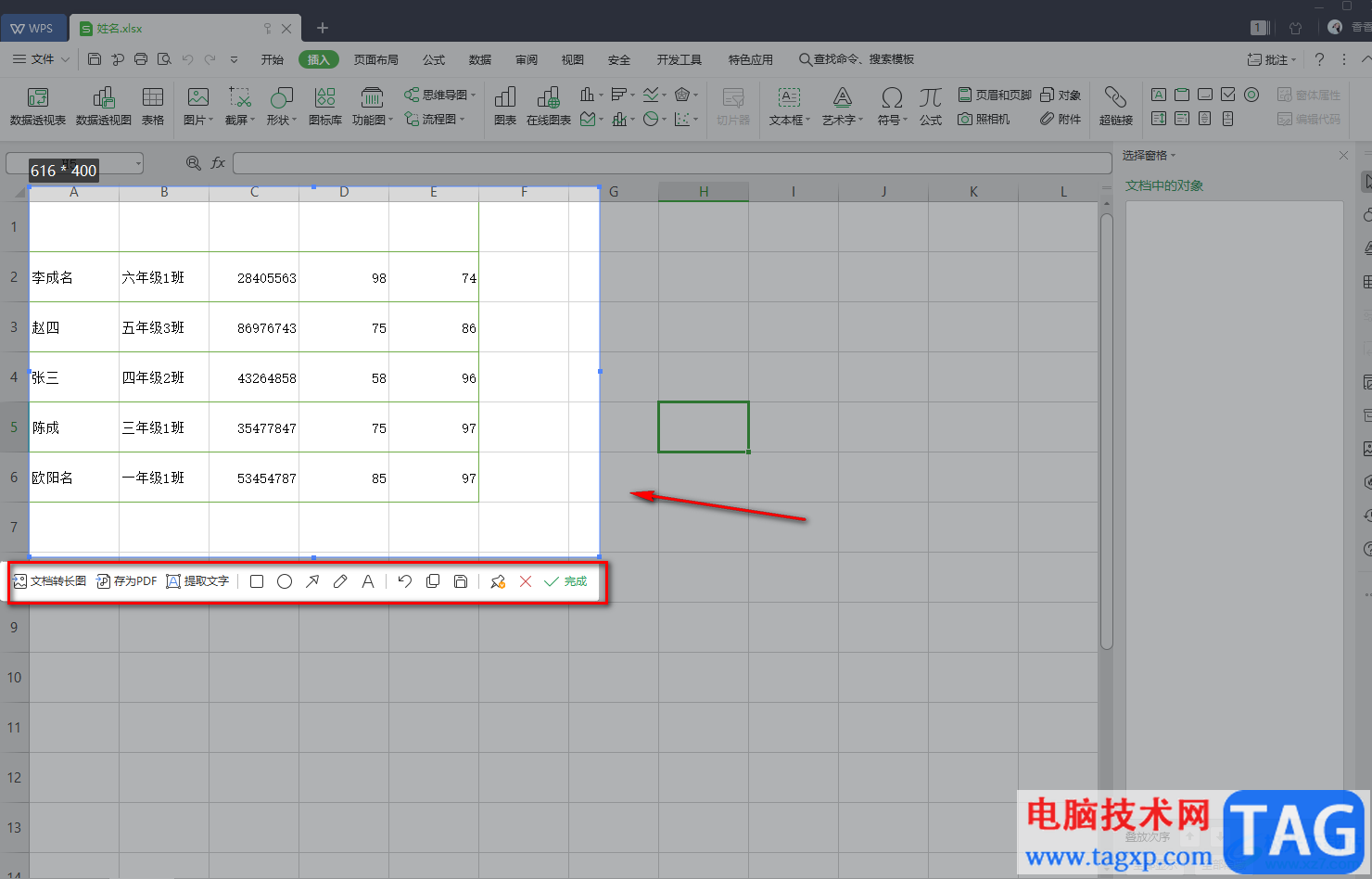This screenshot has width=1372, height=879.
Task: Insert a 数据透视表 pivot table
Action: pyautogui.click(x=38, y=106)
